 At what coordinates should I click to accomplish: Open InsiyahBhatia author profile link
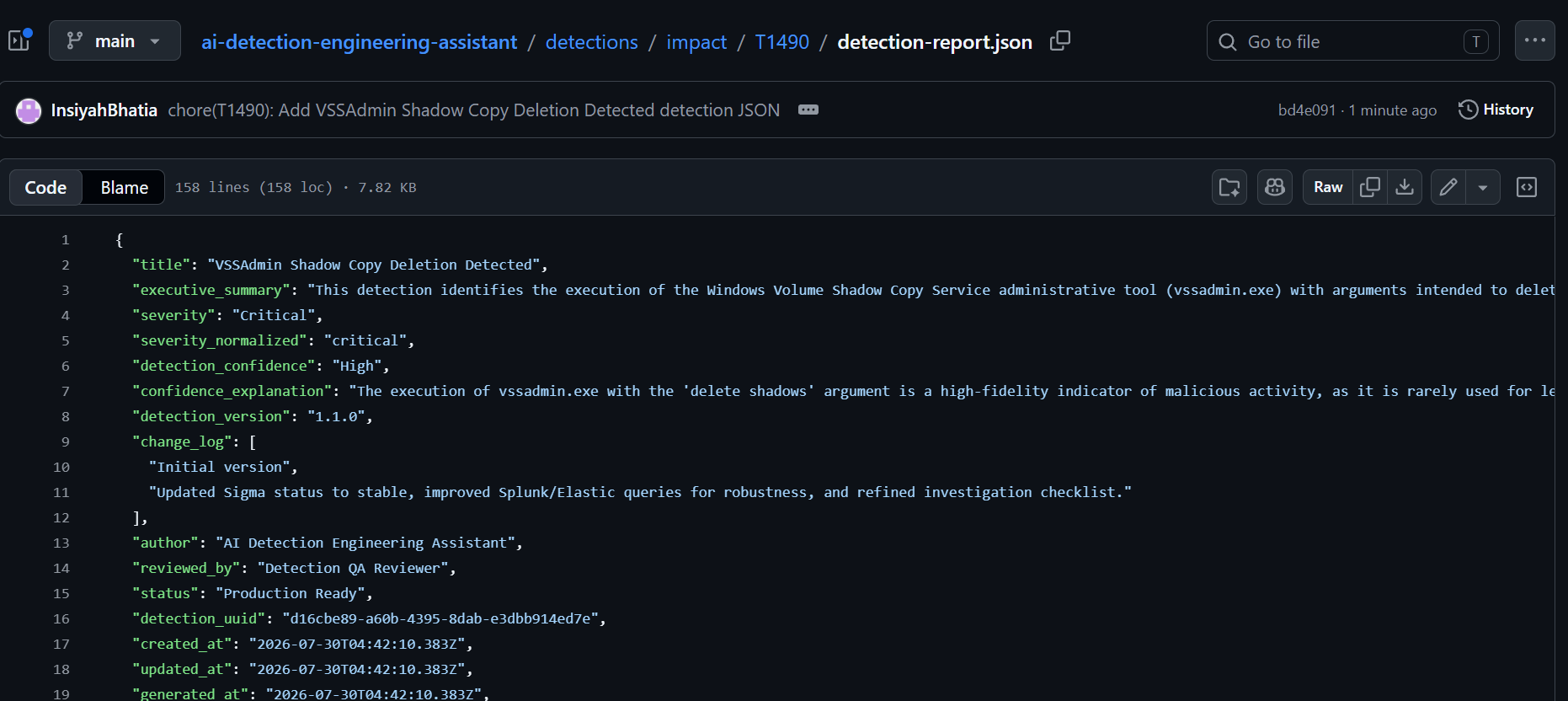pyautogui.click(x=104, y=110)
